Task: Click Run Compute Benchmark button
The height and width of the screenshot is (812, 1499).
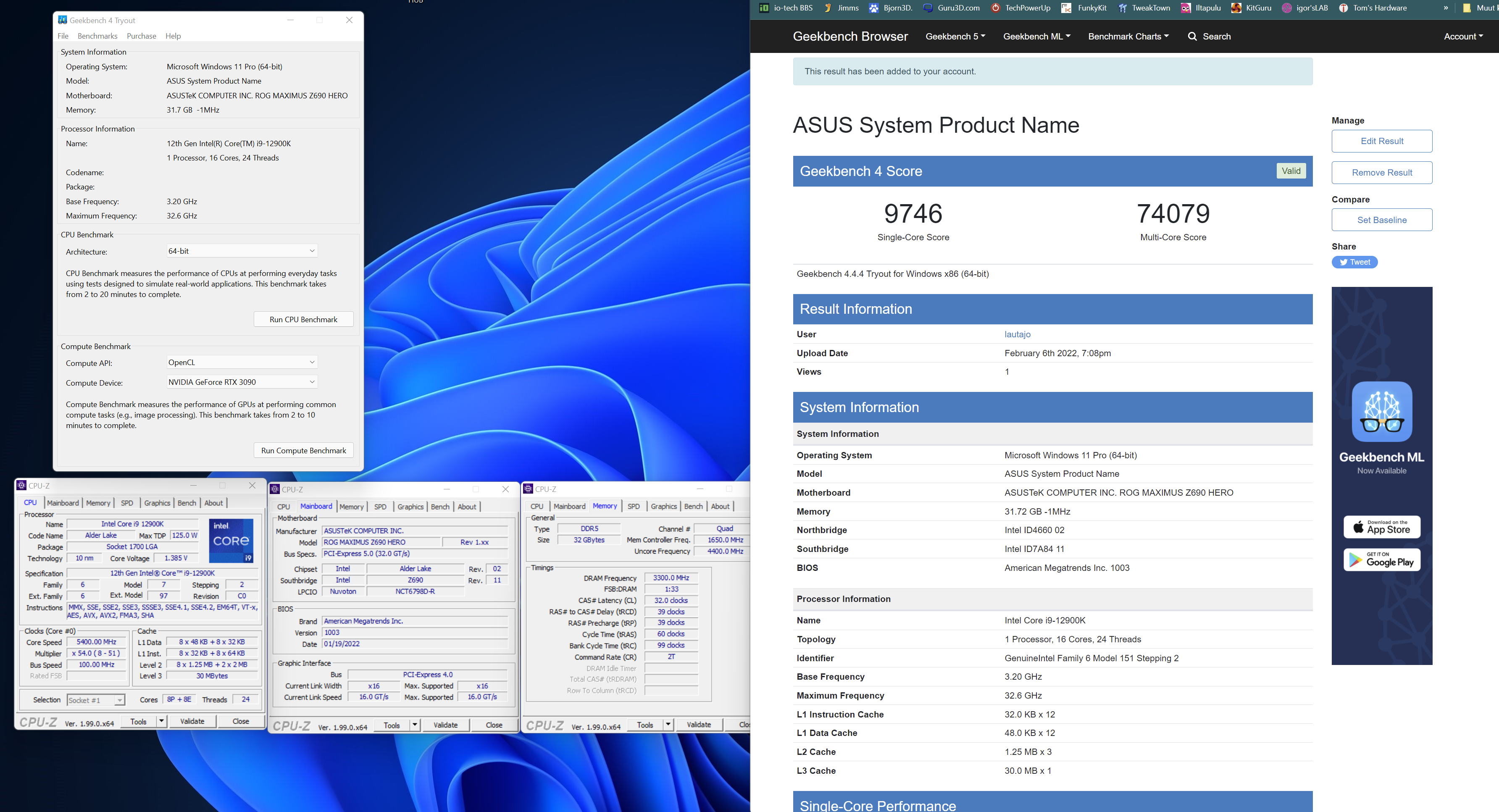Action: tap(304, 450)
